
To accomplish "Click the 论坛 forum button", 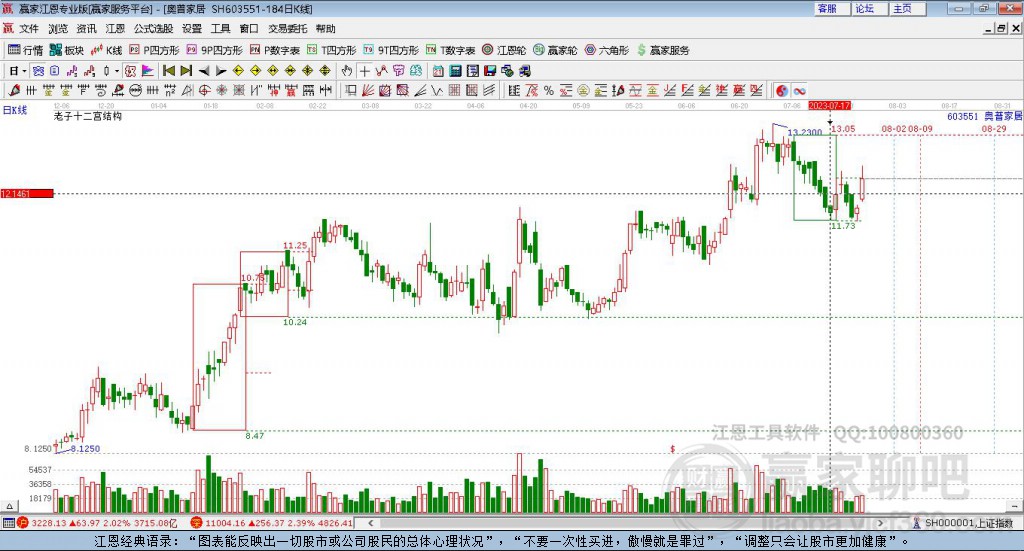I will [869, 9].
